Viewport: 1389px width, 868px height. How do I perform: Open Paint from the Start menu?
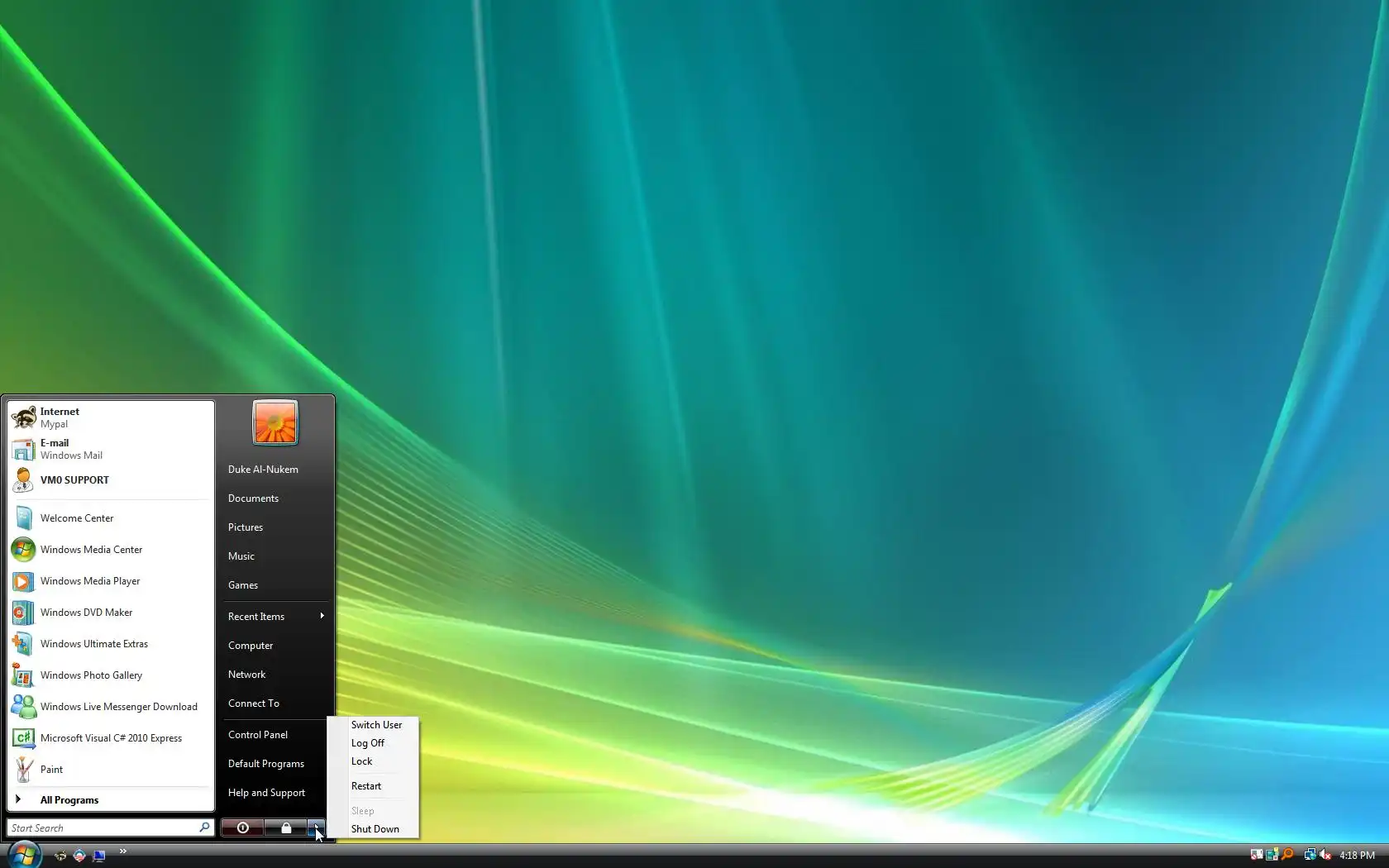(x=111, y=770)
